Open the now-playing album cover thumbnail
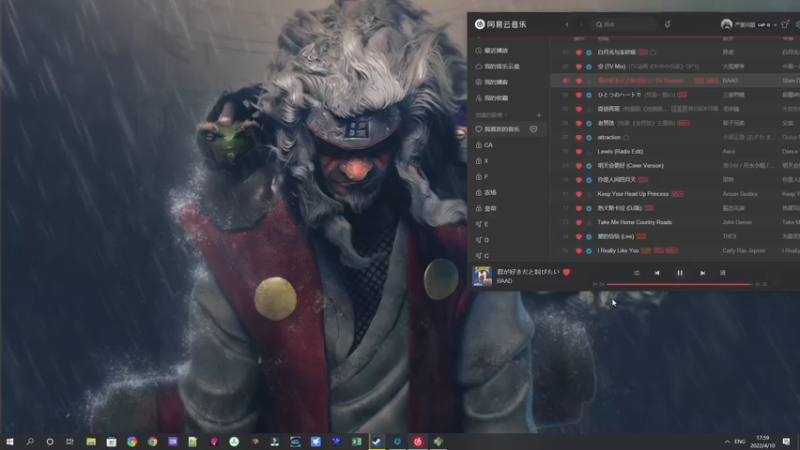This screenshot has height=450, width=800. coord(482,276)
